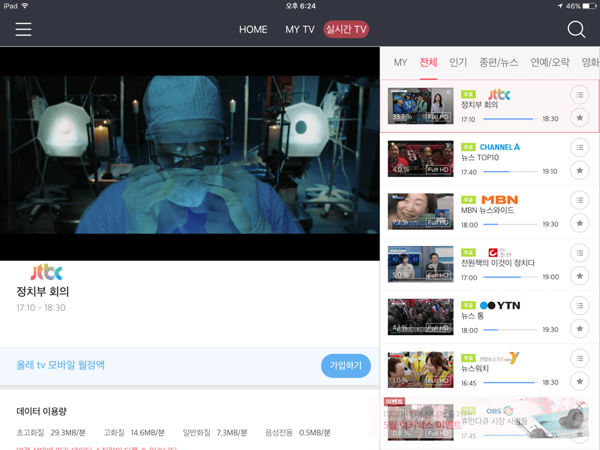Play 전원책의 이것이 정치다 thumbnail

421,264
